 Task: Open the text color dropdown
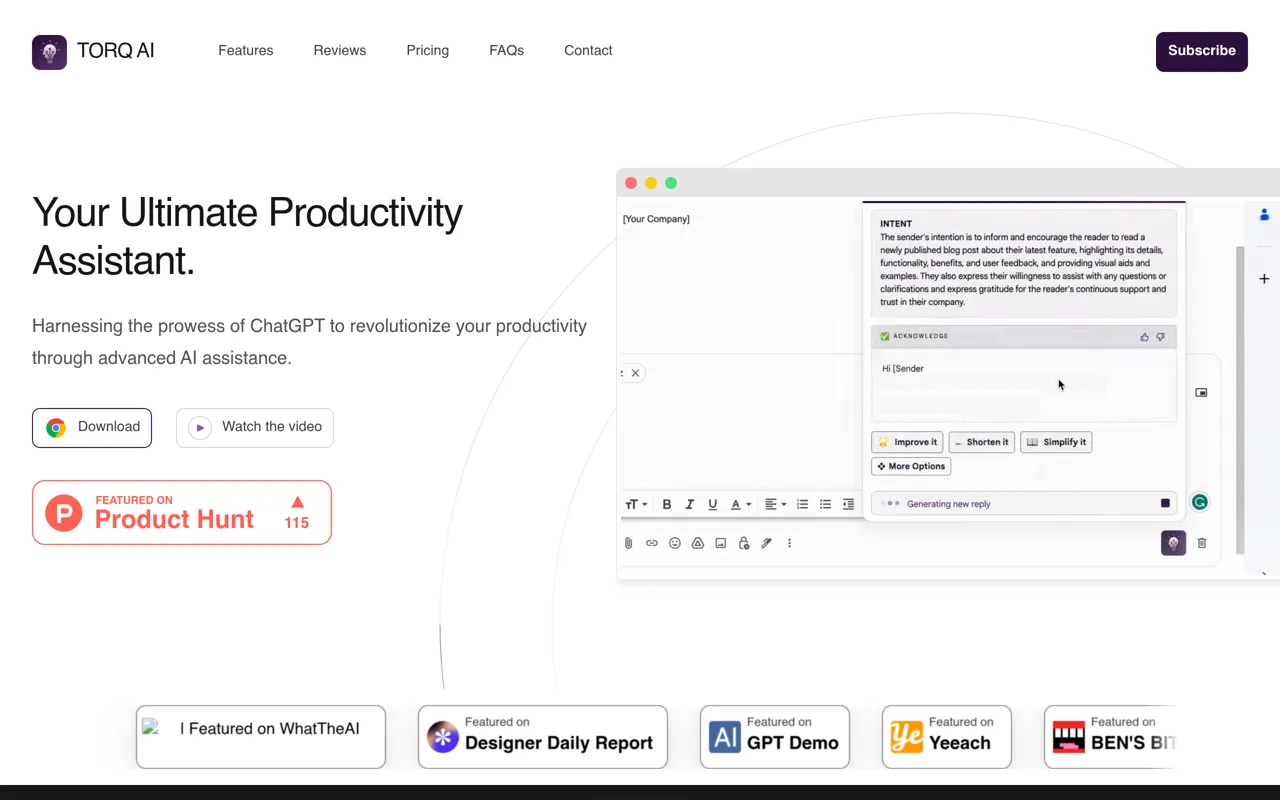pyautogui.click(x=740, y=505)
